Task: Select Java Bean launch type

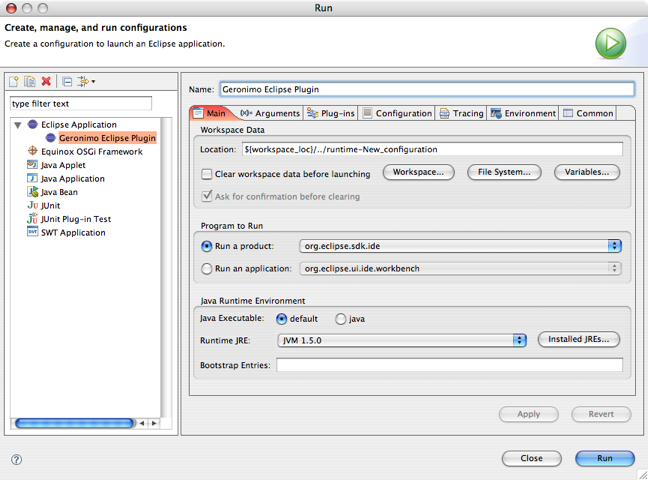Action: point(60,192)
